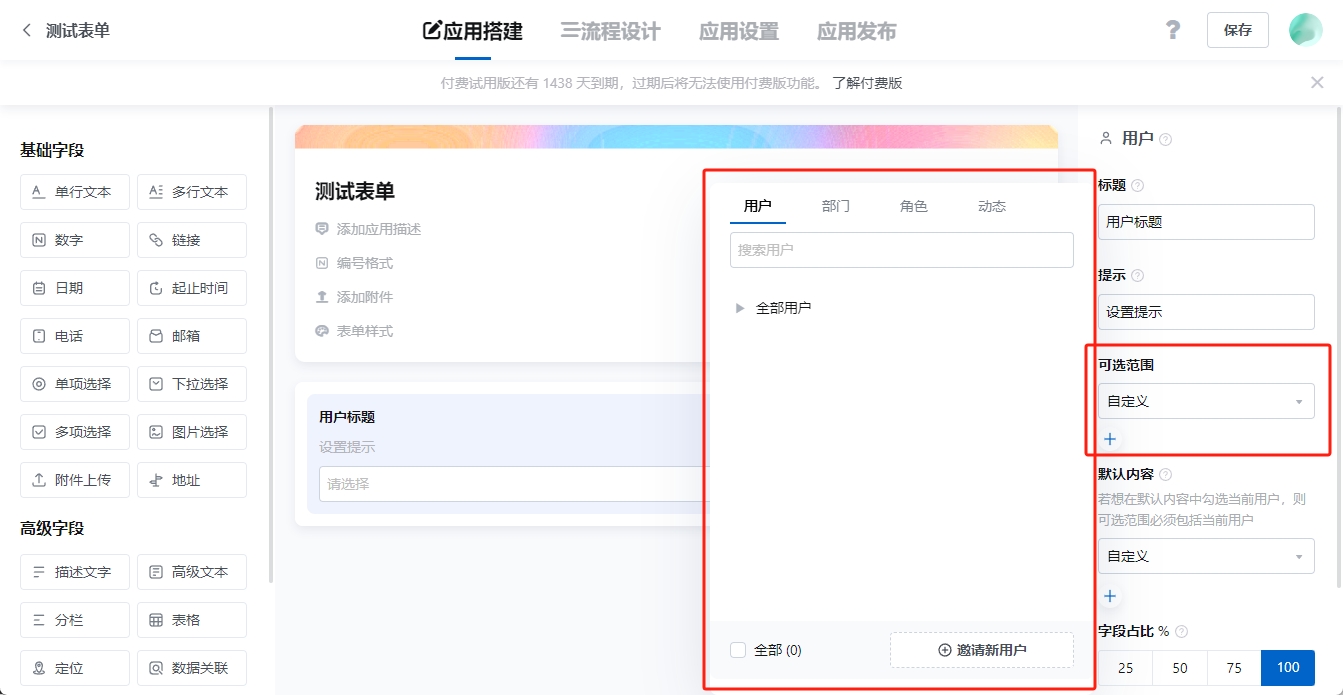This screenshot has height=695, width=1343.
Task: Check the 全部 (0) checkbox in user picker
Action: [x=736, y=649]
